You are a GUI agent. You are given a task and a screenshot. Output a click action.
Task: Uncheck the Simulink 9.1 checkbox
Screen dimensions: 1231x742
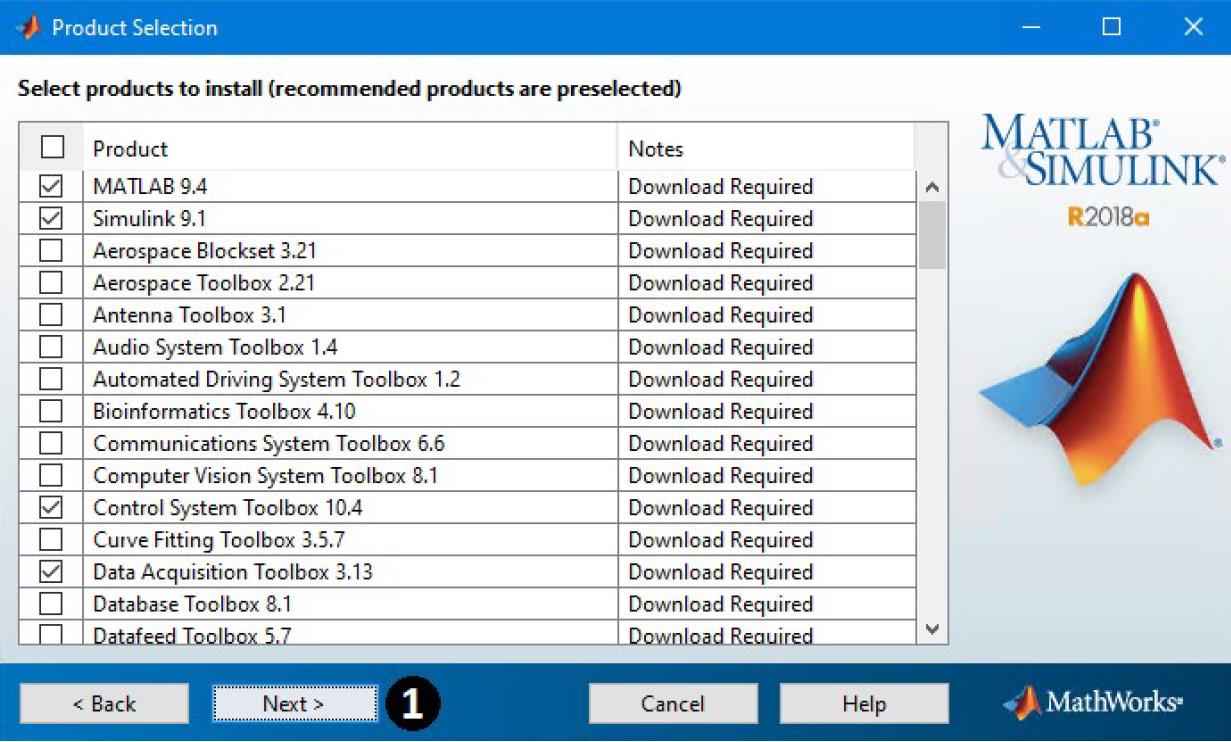tap(50, 219)
